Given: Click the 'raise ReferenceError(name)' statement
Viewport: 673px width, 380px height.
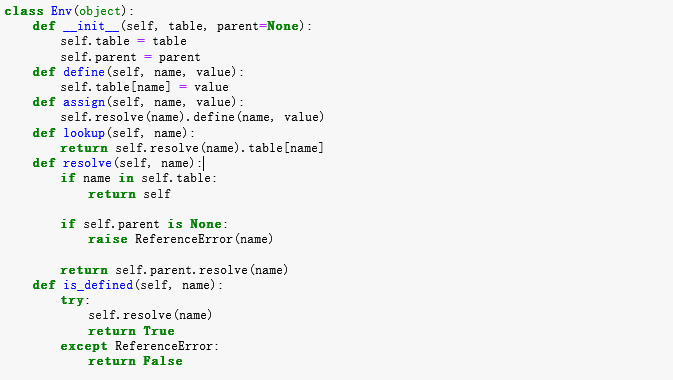Looking at the screenshot, I should pos(180,239).
